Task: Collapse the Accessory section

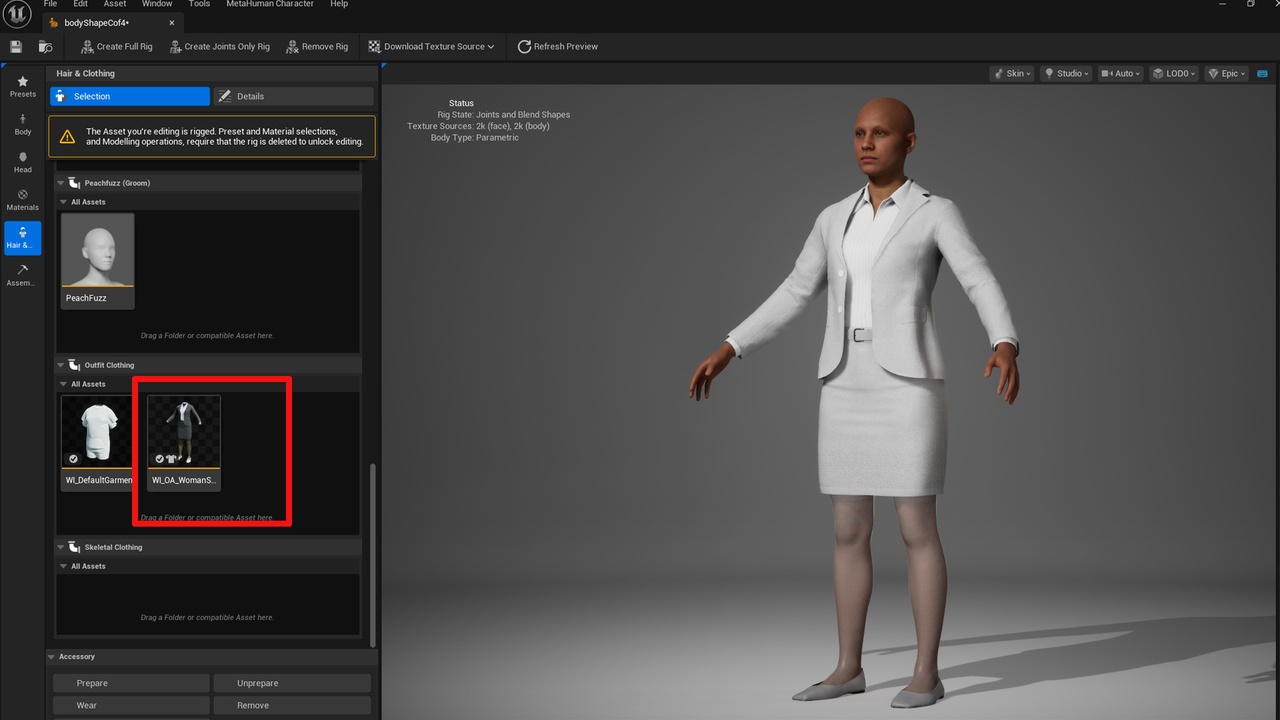Action: tap(51, 657)
